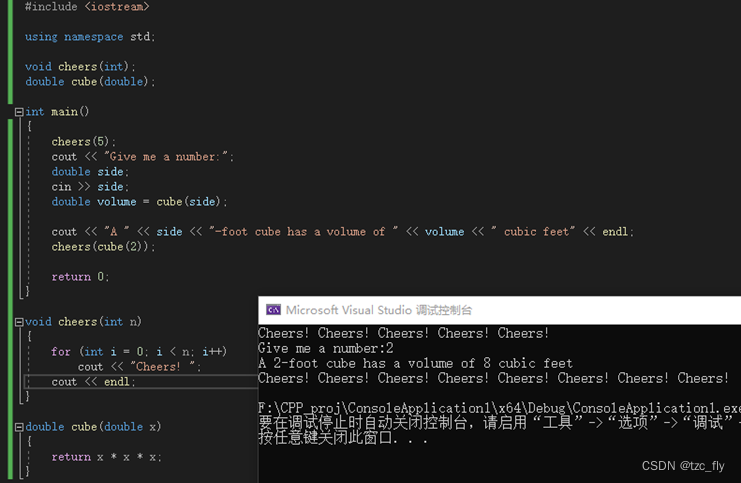This screenshot has height=483, width=741.
Task: Click the cin >> side line
Action: (90, 187)
